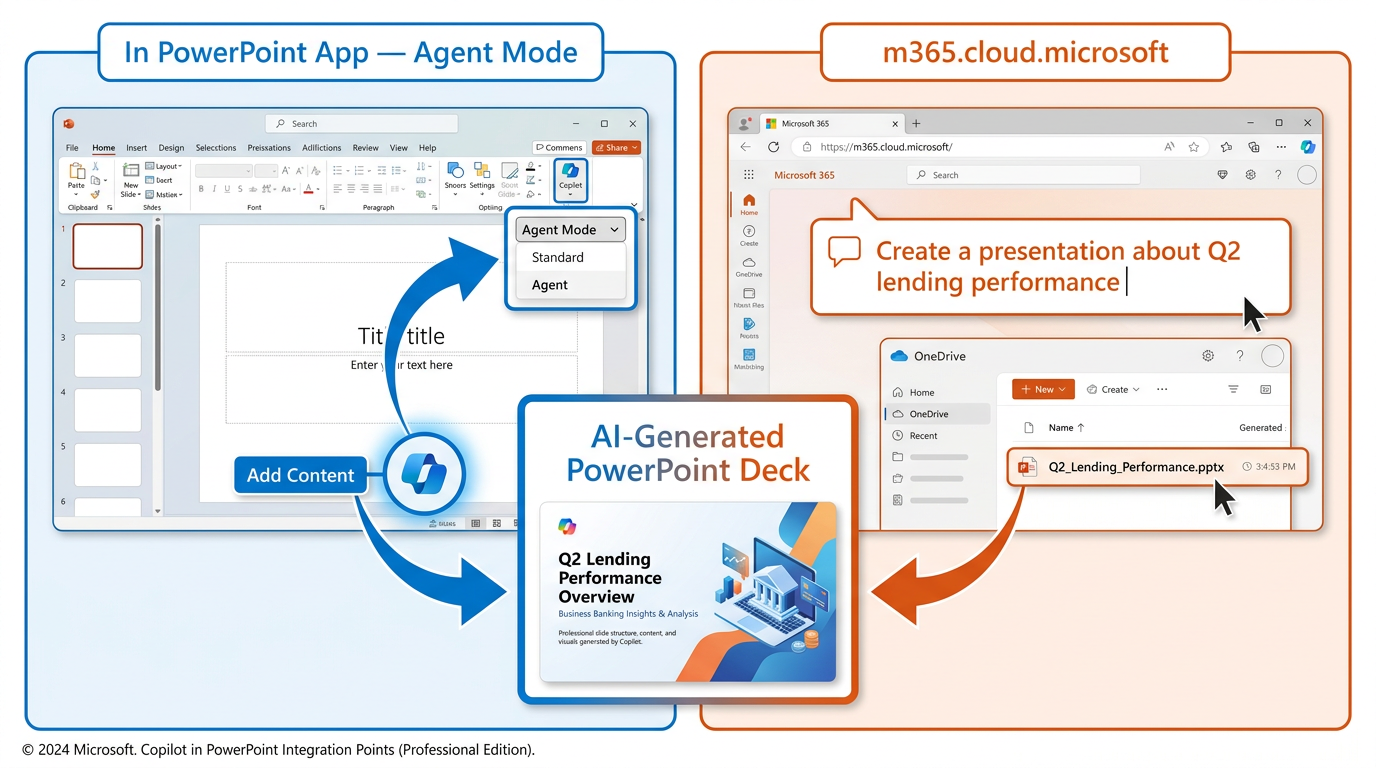Select Agent in the mode menu
The width and height of the screenshot is (1376, 768).
[571, 285]
